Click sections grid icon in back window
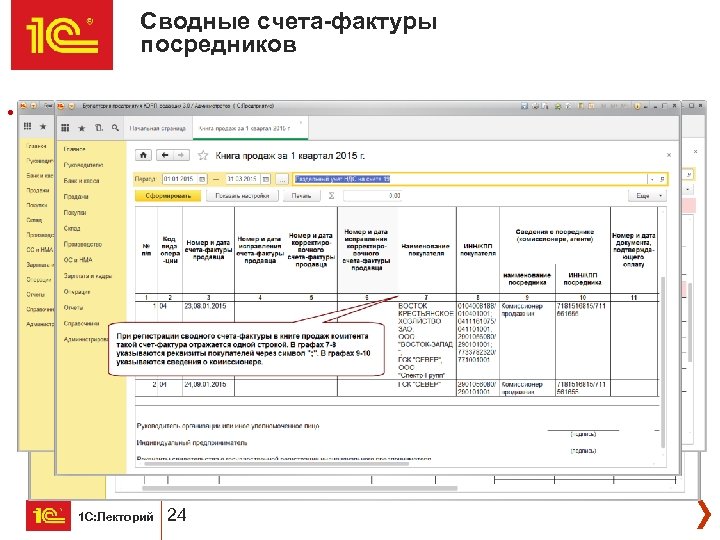The width and height of the screenshot is (720, 540). pos(28,126)
